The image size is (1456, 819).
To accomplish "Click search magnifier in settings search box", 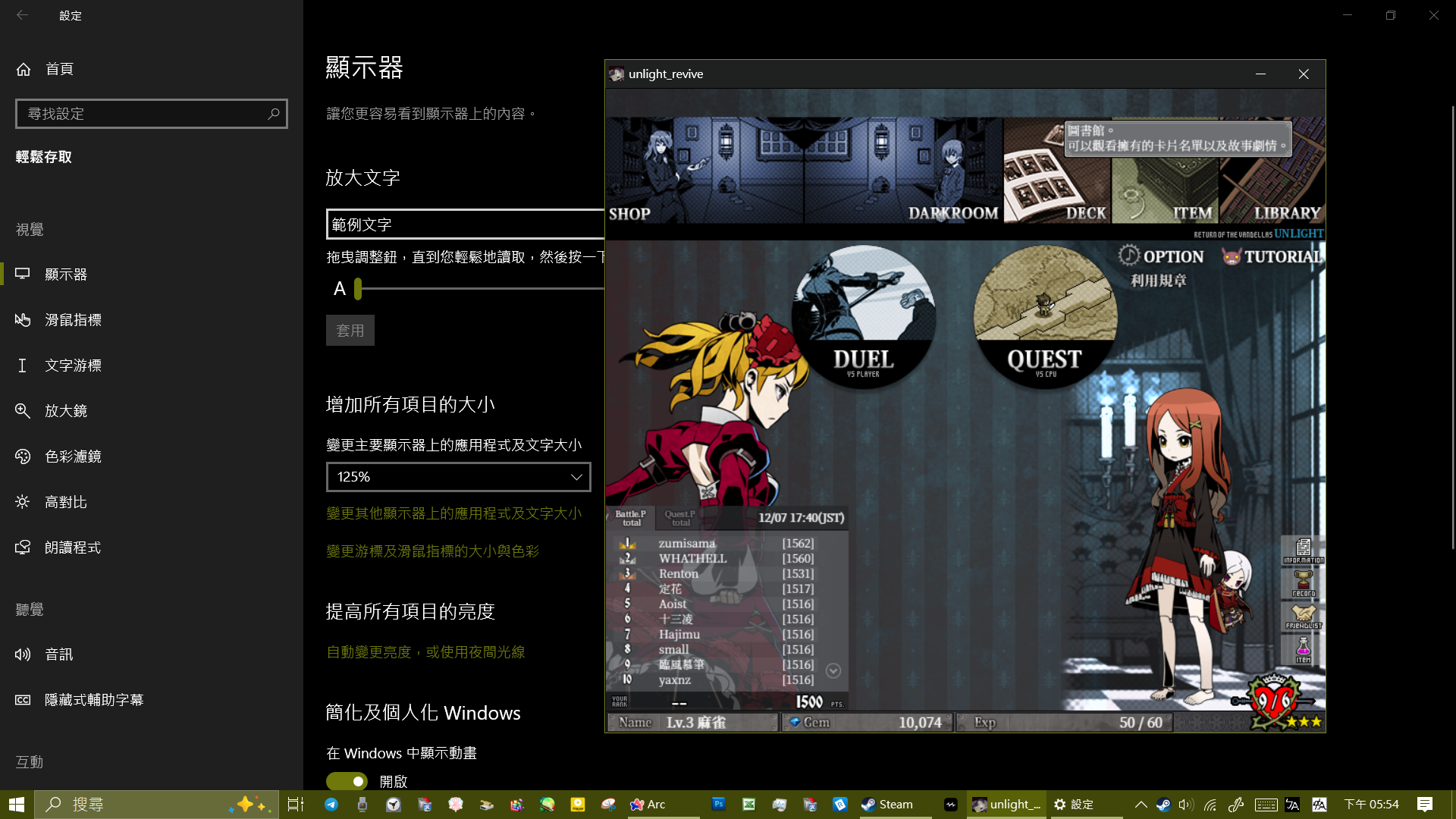I will pos(274,114).
